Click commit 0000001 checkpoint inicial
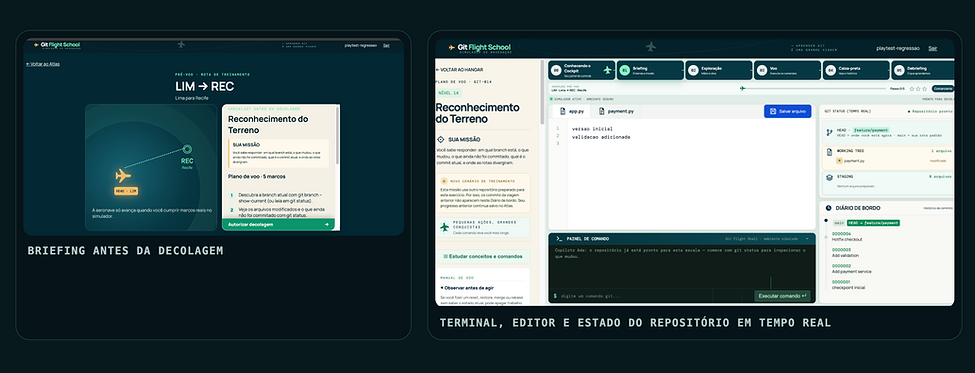This screenshot has width=975, height=373. click(848, 284)
